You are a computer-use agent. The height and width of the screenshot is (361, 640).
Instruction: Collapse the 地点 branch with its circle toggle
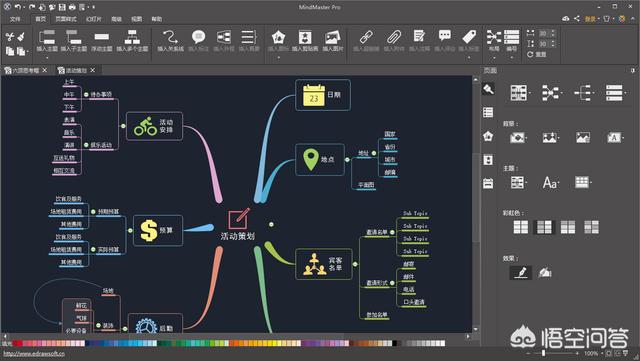[x=347, y=160]
